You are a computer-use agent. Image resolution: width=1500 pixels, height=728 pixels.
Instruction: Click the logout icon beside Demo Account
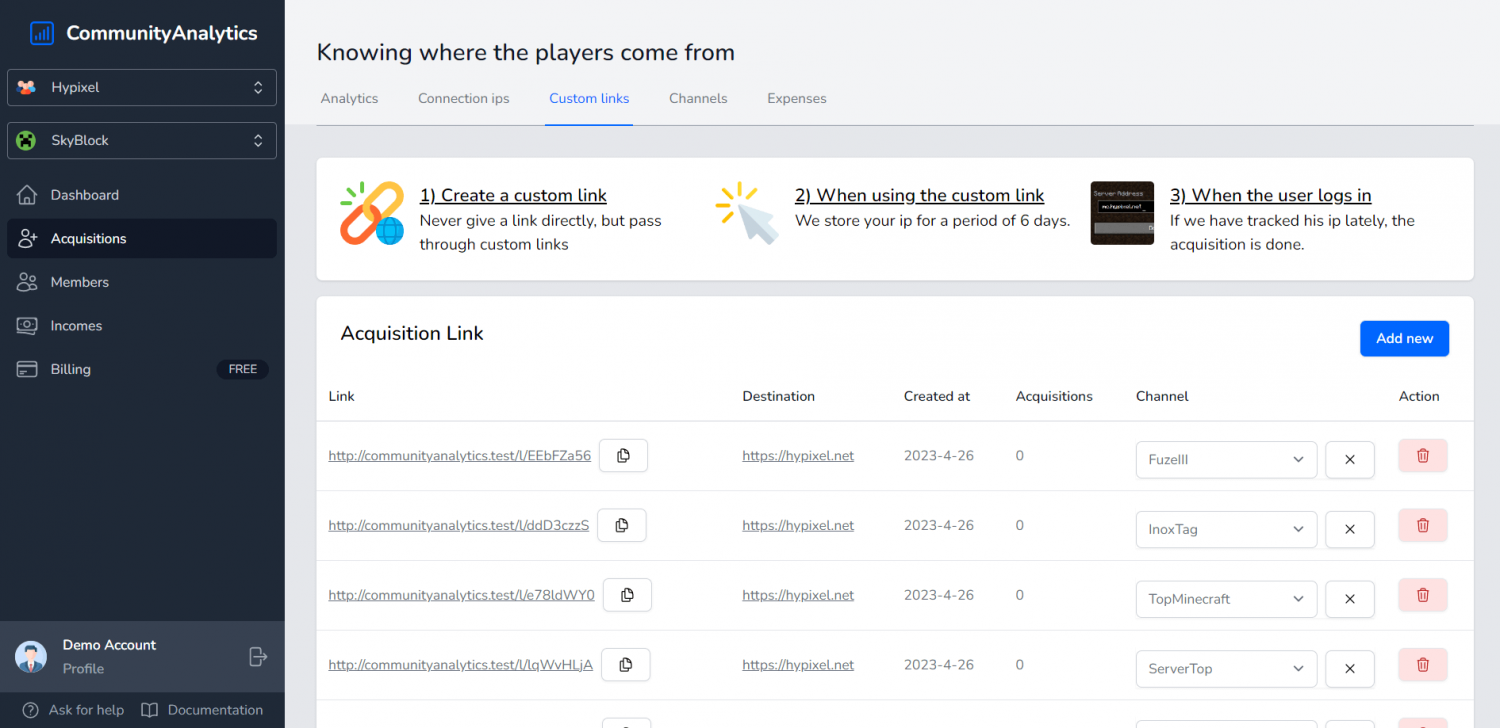pyautogui.click(x=257, y=656)
